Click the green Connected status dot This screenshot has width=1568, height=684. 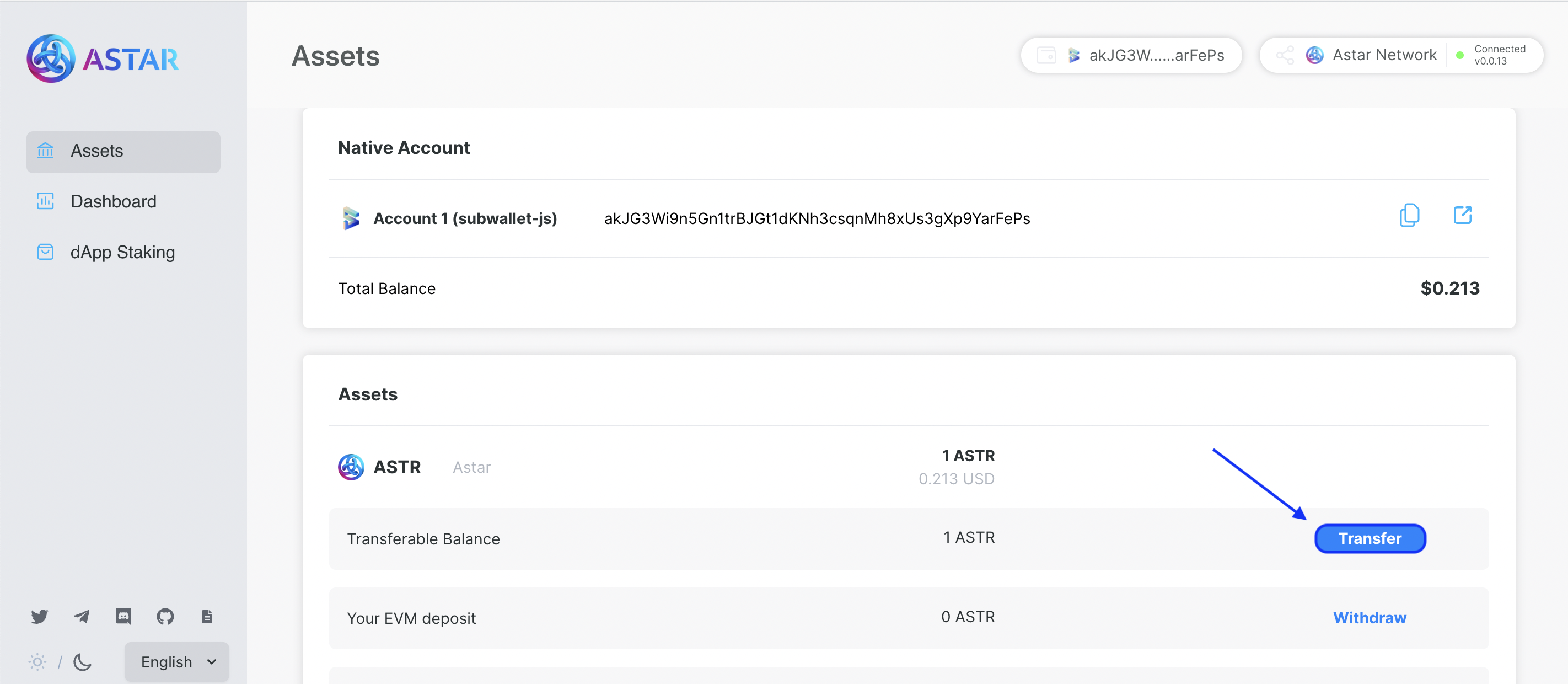[x=1459, y=55]
